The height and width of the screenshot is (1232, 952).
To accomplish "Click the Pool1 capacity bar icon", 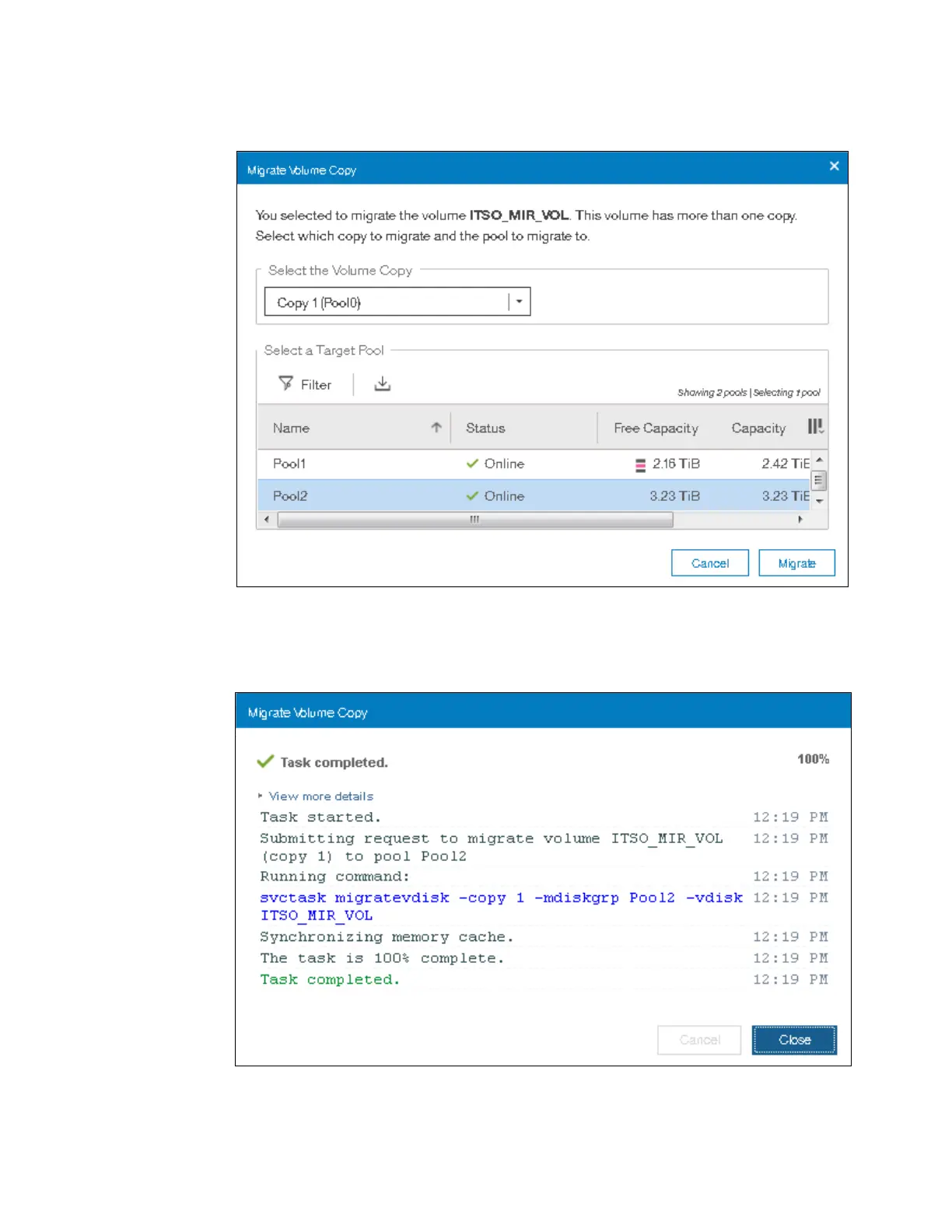I will tap(640, 465).
